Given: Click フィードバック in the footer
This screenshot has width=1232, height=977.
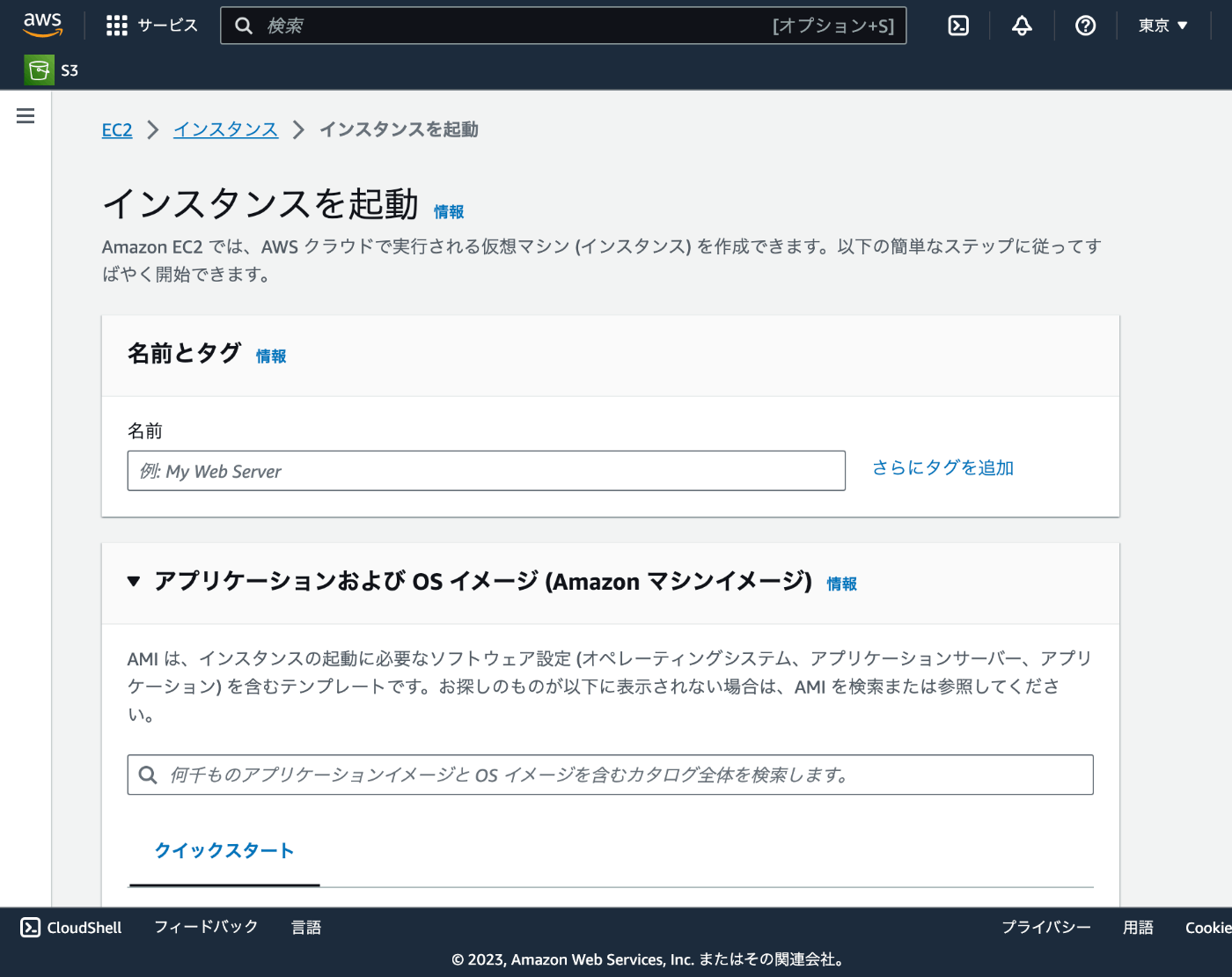Looking at the screenshot, I should pos(206,927).
